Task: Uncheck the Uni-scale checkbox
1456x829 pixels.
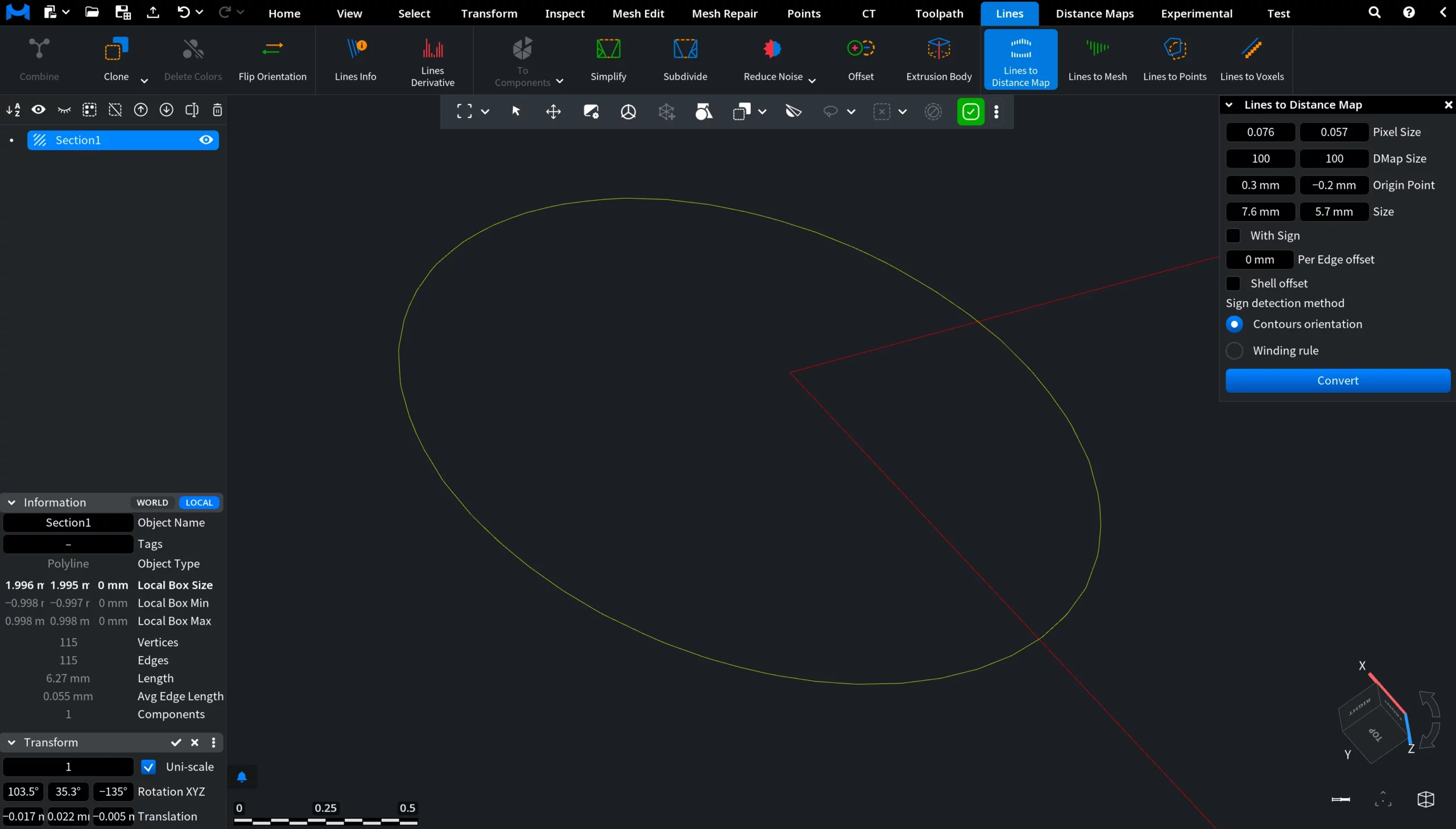Action: pyautogui.click(x=148, y=767)
